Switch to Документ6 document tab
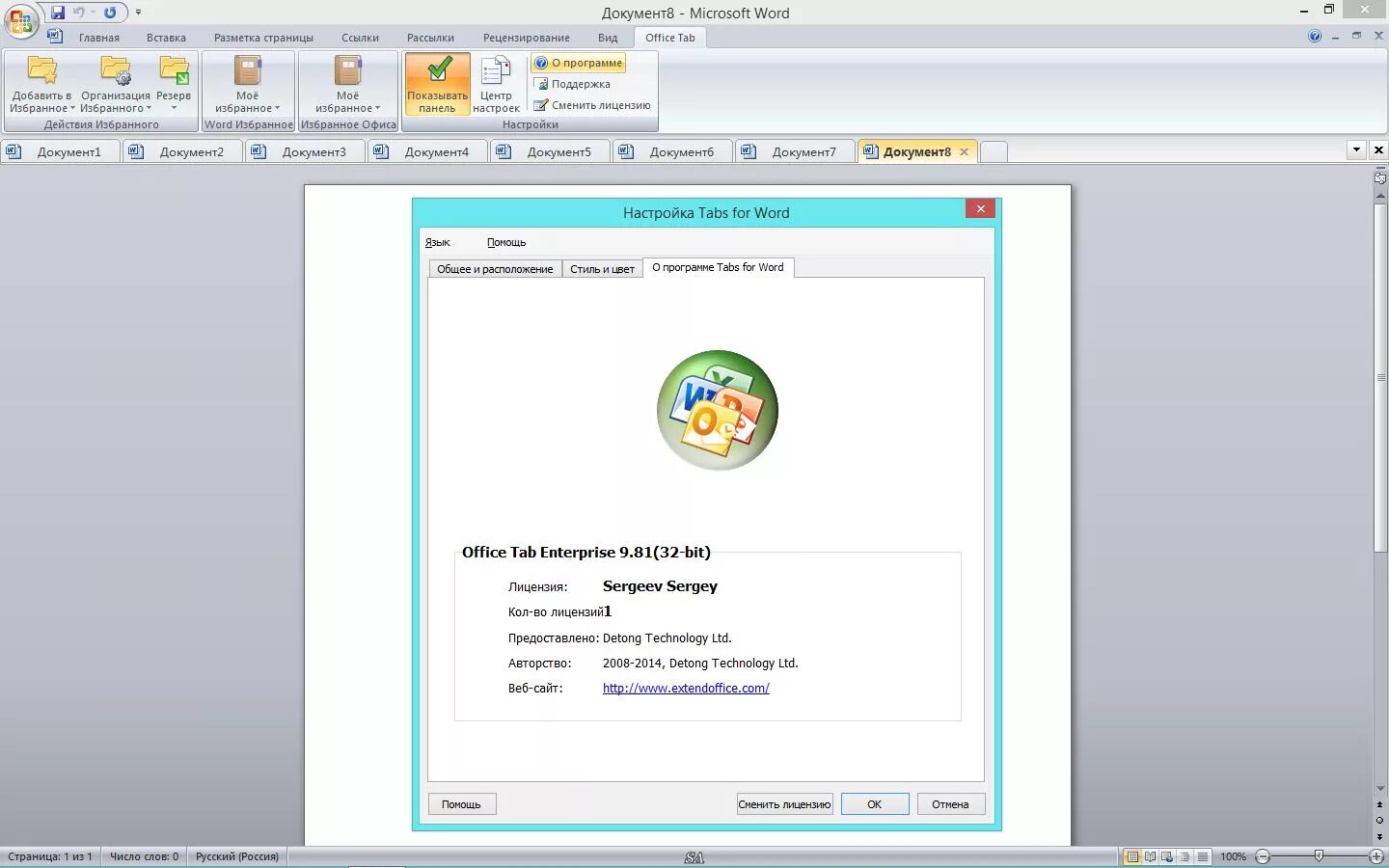 click(672, 151)
